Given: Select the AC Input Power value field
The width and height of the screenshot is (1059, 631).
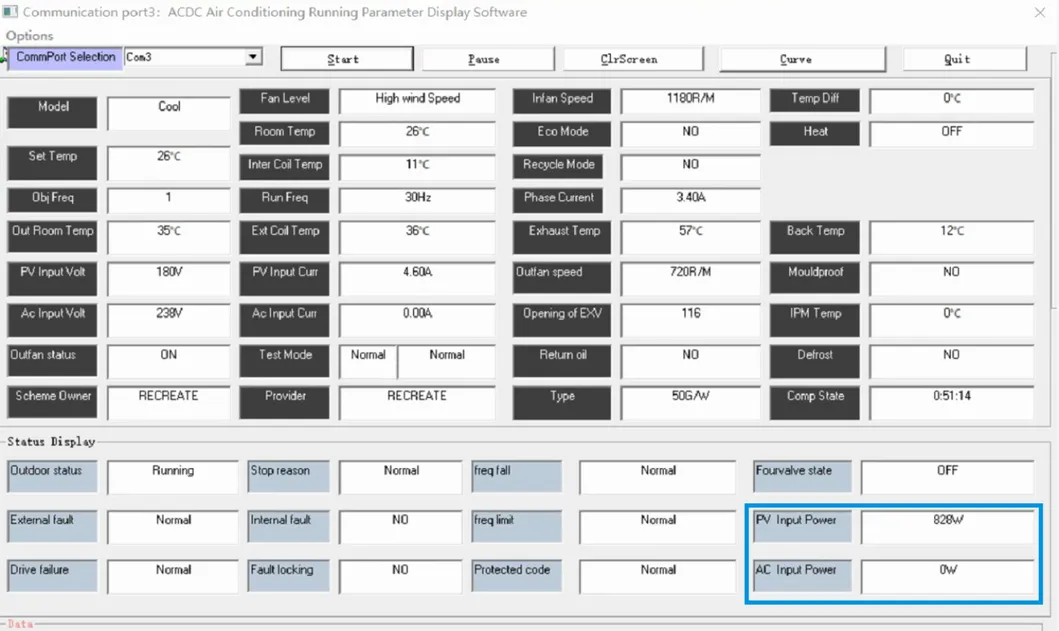Looking at the screenshot, I should click(947, 570).
